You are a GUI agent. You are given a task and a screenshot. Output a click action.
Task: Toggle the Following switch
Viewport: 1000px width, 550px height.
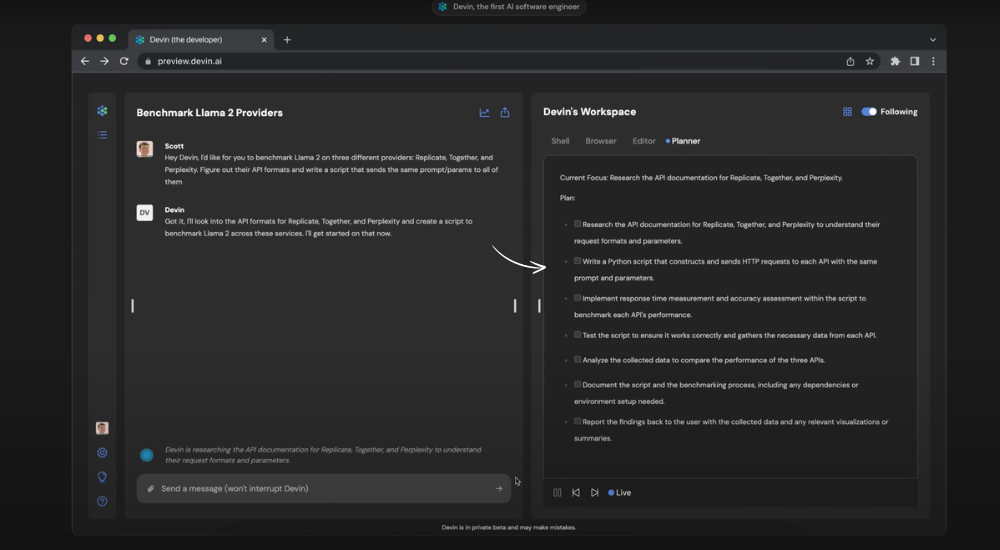pyautogui.click(x=869, y=112)
